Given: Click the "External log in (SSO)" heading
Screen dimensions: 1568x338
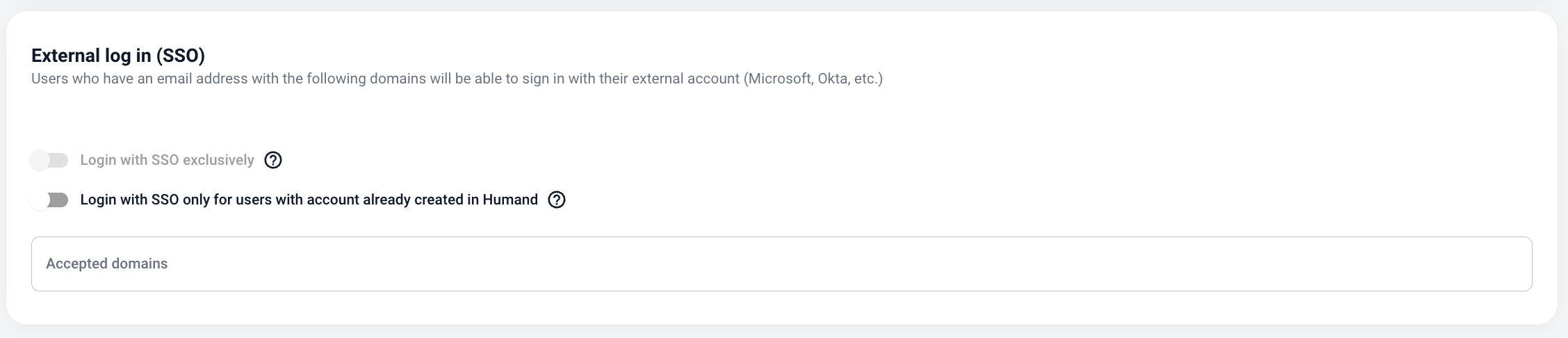Looking at the screenshot, I should click(x=118, y=56).
